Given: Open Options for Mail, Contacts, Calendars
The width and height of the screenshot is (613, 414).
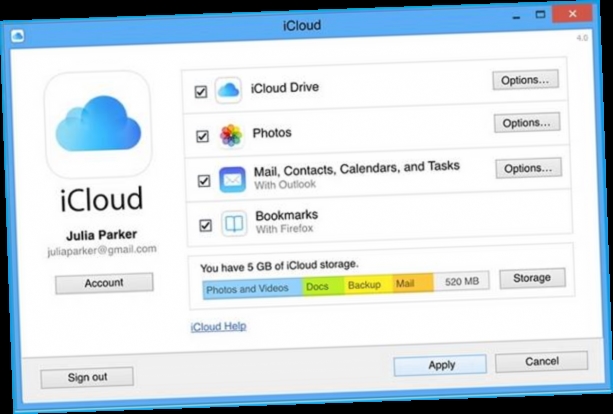Looking at the screenshot, I should pos(529,168).
